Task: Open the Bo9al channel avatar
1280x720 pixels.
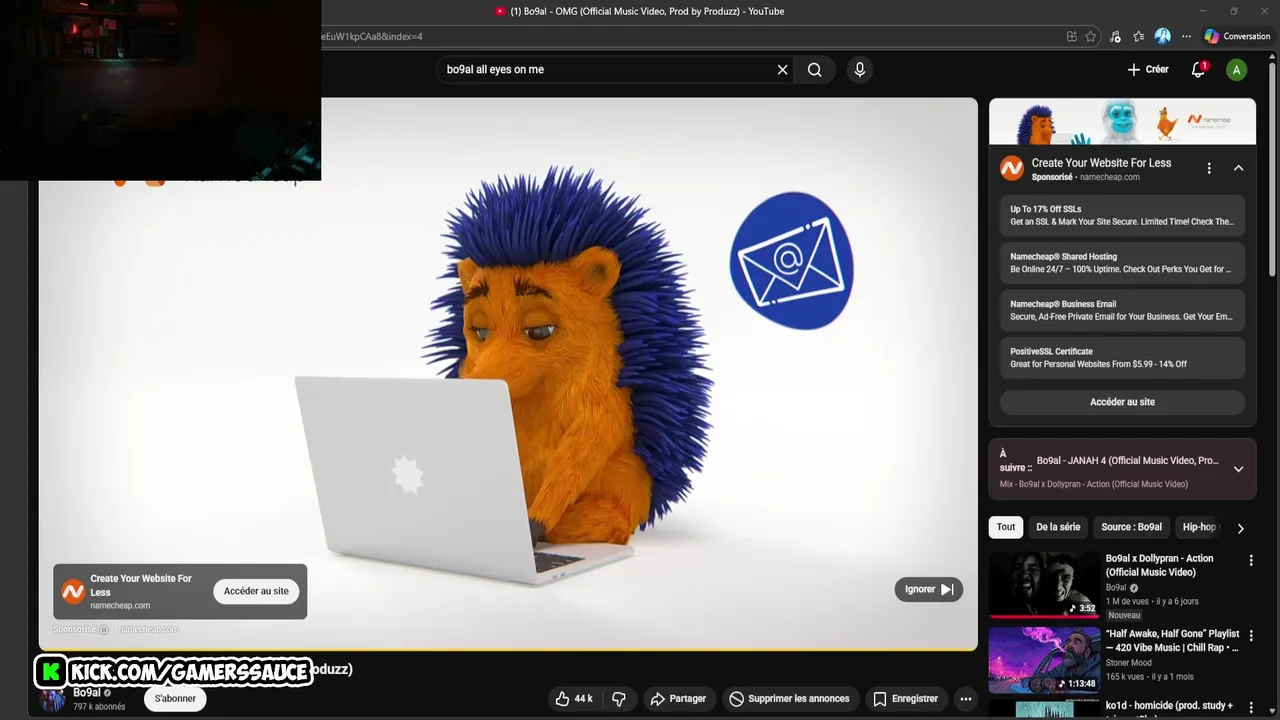Action: pos(52,699)
